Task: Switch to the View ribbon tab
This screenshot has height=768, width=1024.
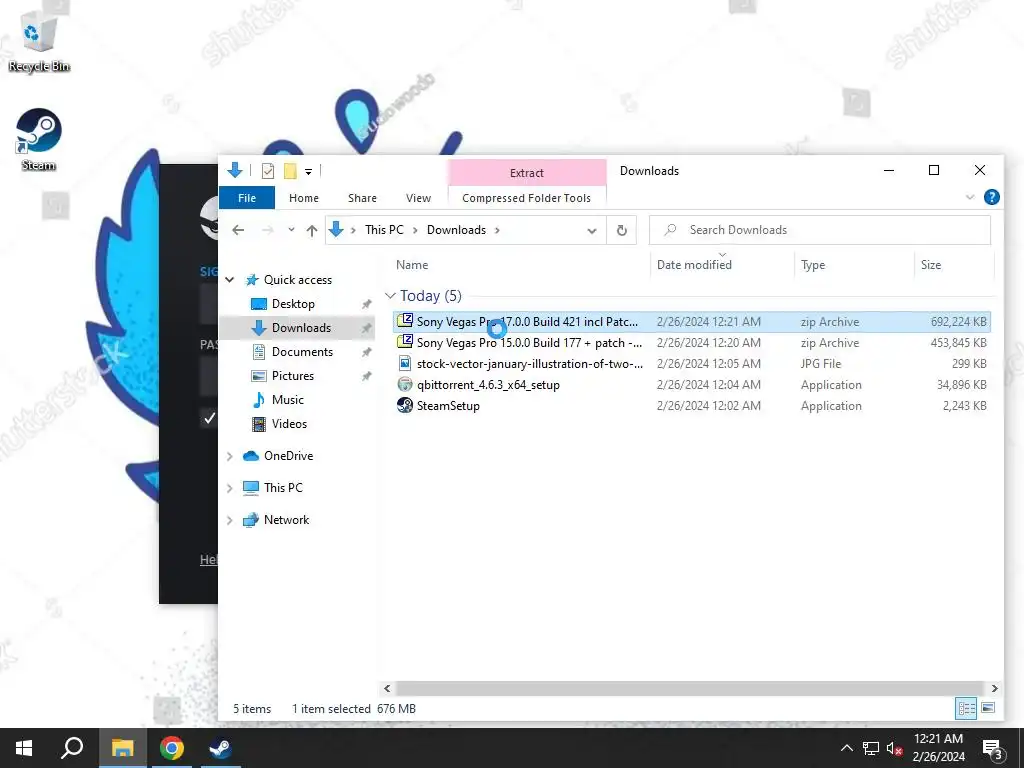Action: click(x=418, y=198)
